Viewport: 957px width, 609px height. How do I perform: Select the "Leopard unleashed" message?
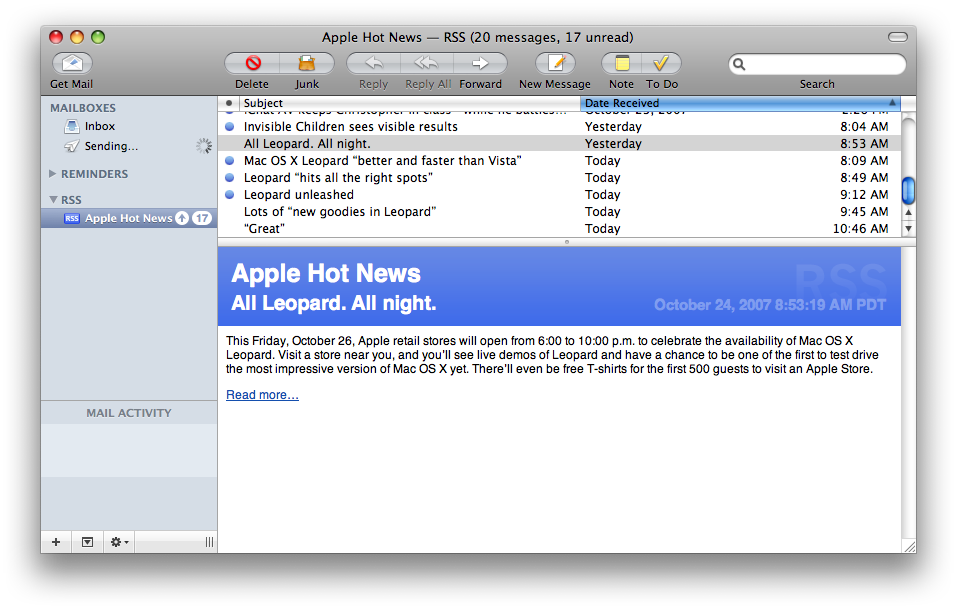click(x=559, y=195)
